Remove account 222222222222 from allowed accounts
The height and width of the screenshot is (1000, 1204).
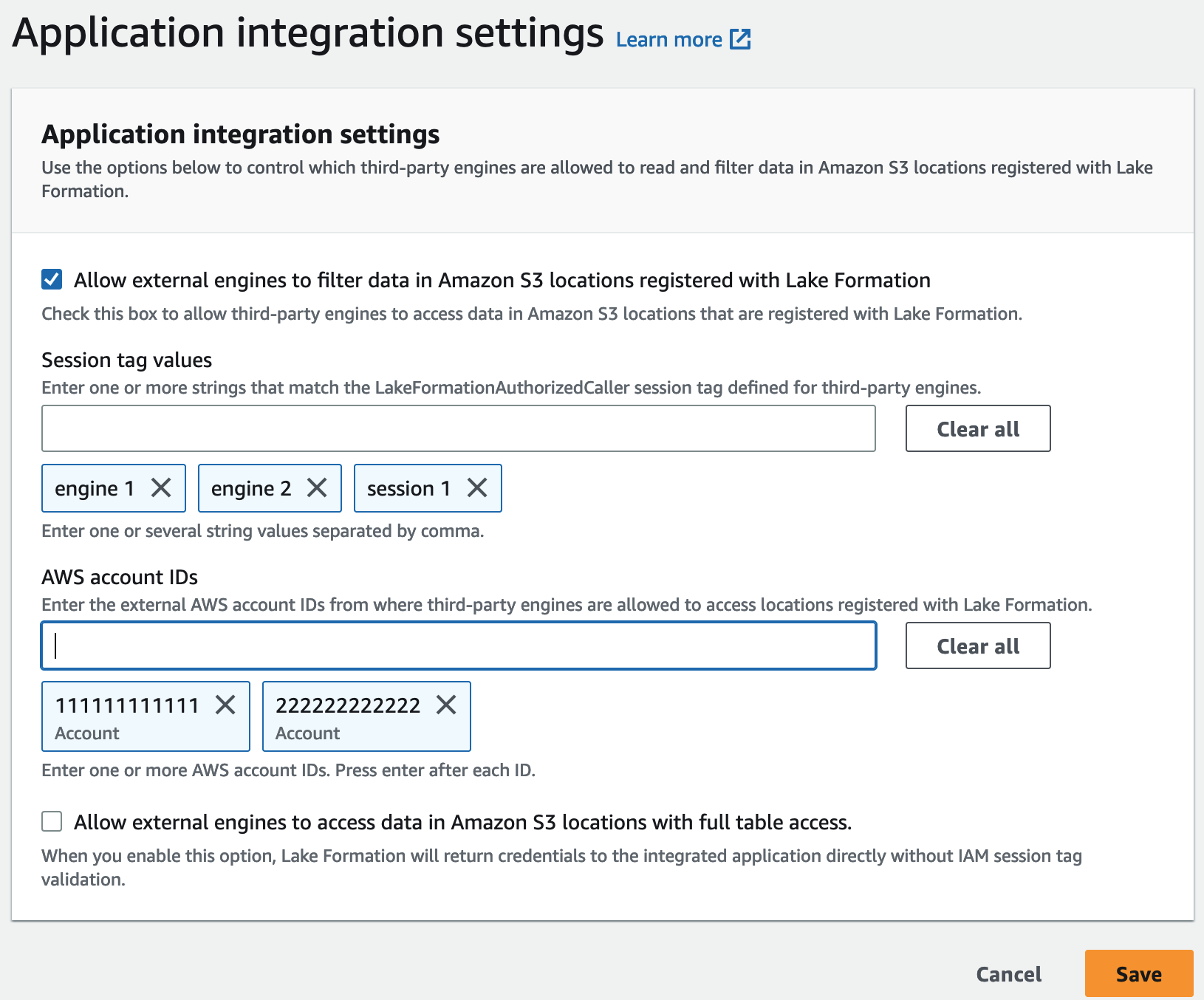point(447,705)
